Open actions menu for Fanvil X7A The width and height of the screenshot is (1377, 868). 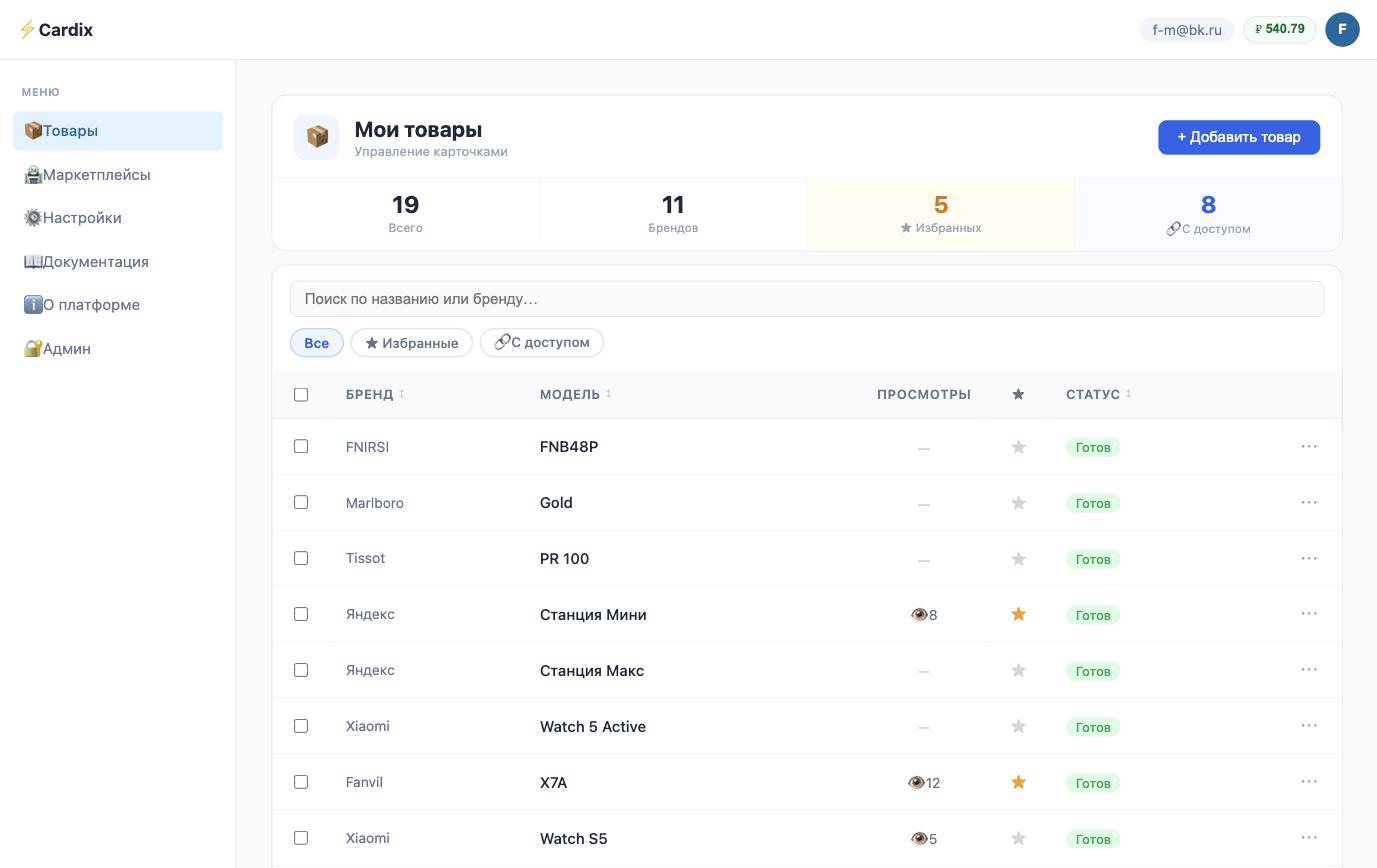tap(1309, 782)
